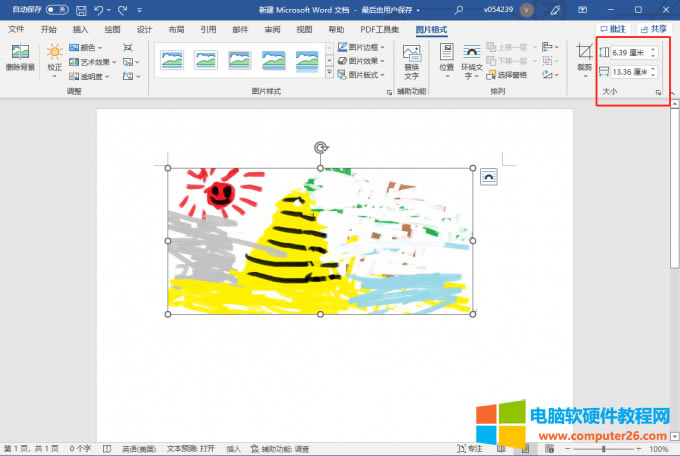The height and width of the screenshot is (456, 680).
Task: Select the fifth picture style thumbnail
Action: 307,60
